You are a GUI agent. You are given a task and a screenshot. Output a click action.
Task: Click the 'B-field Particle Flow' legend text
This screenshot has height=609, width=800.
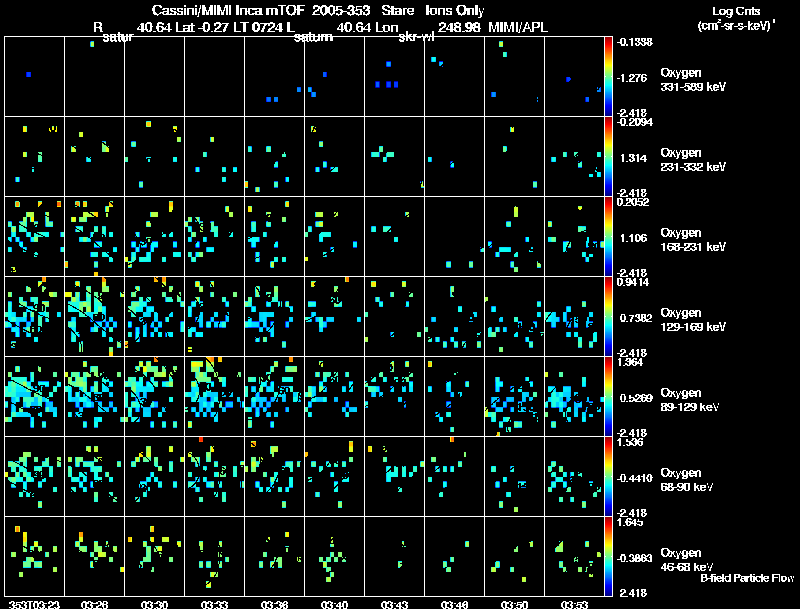747,578
